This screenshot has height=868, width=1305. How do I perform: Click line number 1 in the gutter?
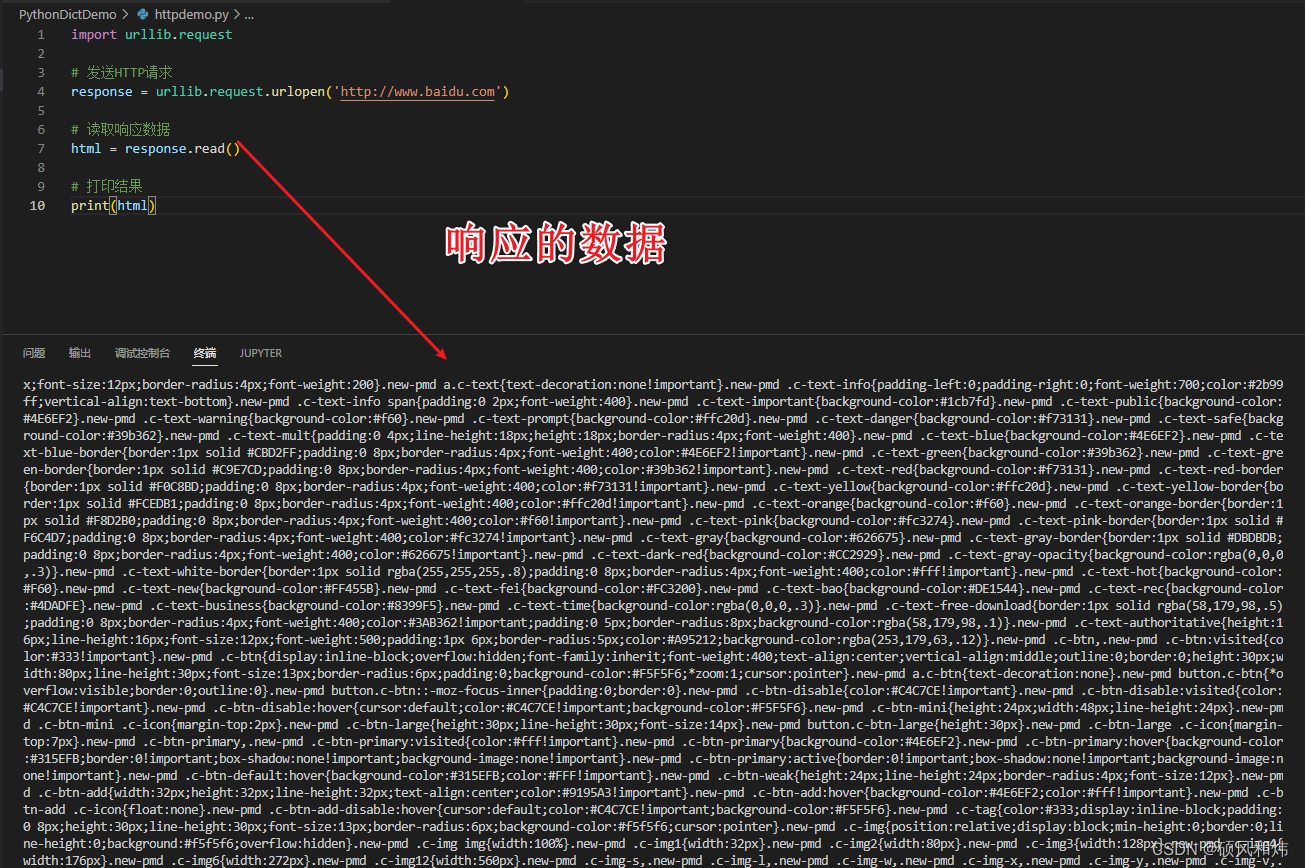coord(41,35)
